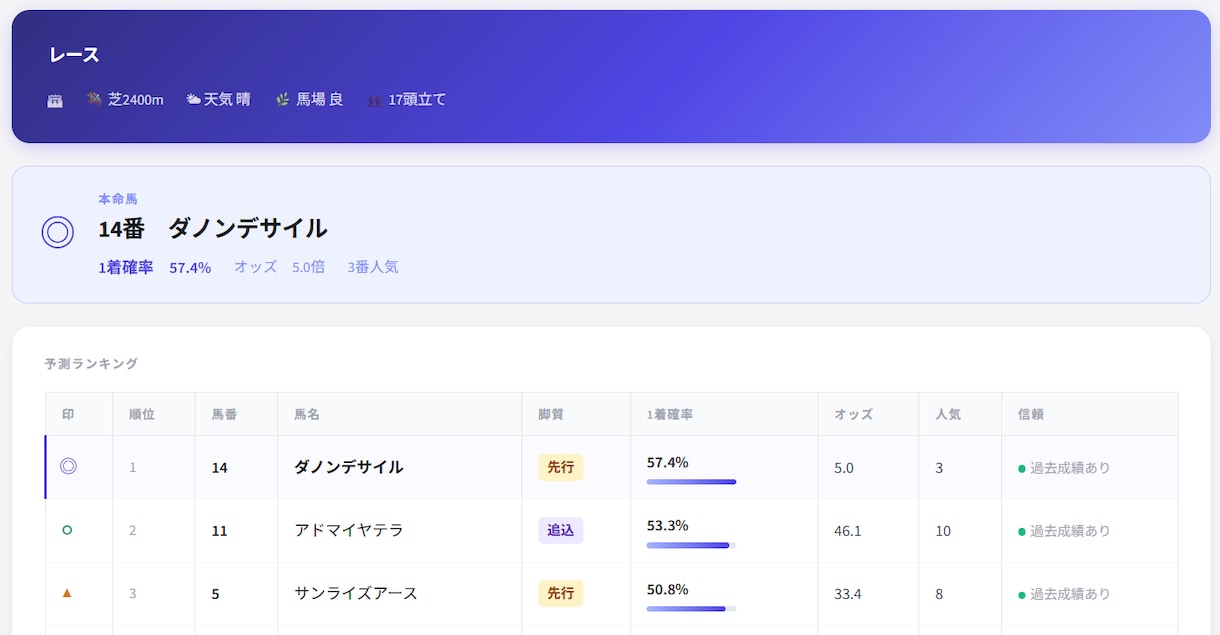Click the odds value 46.1
This screenshot has height=635, width=1220.
pyautogui.click(x=848, y=531)
